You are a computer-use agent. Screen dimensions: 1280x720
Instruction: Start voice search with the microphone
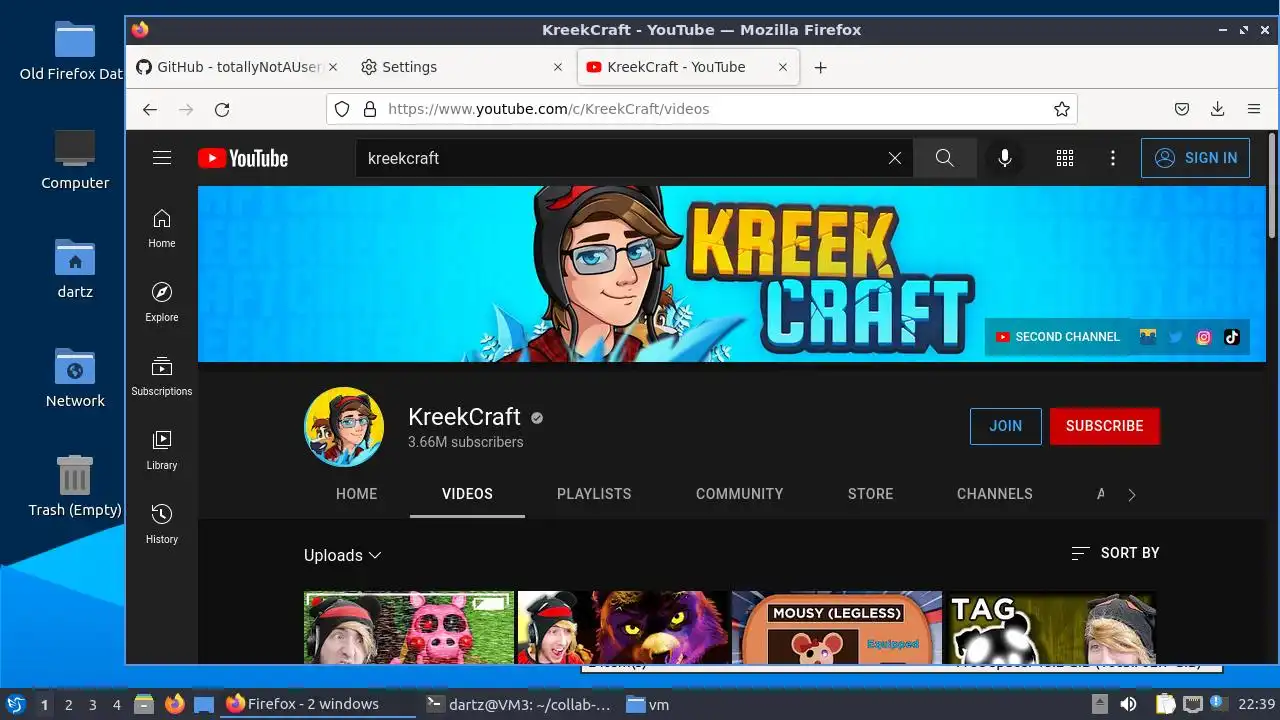point(1005,158)
